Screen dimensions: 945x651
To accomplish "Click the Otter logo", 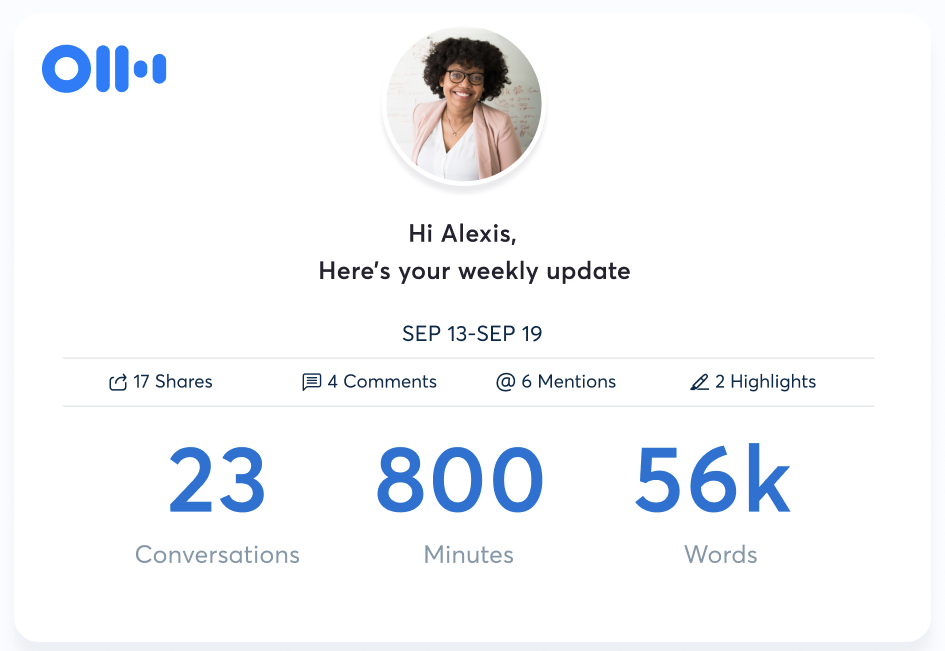I will pyautogui.click(x=104, y=69).
